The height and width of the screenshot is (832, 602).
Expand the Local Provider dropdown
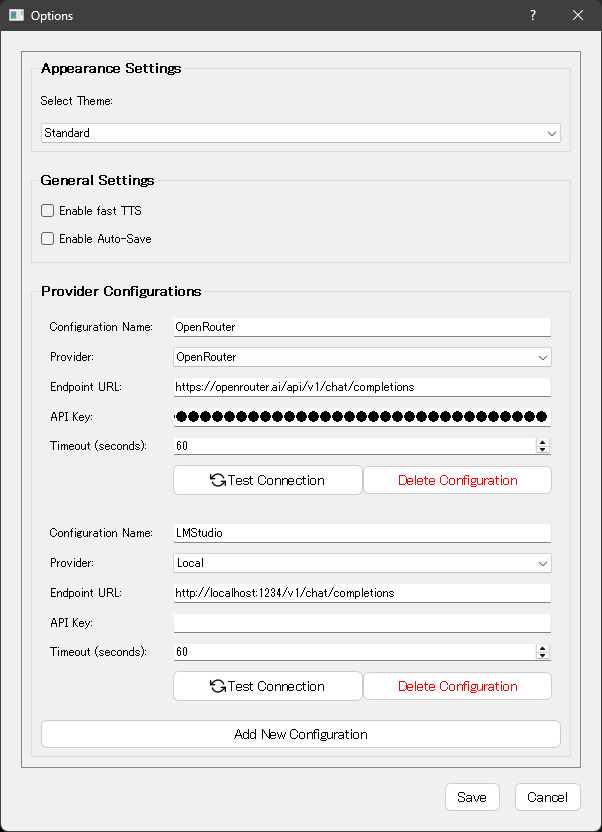tap(362, 563)
